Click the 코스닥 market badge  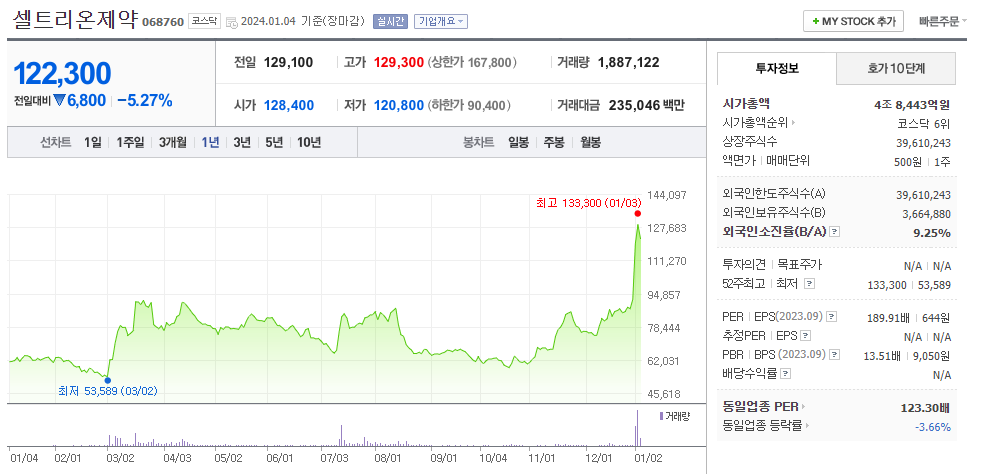[x=204, y=21]
